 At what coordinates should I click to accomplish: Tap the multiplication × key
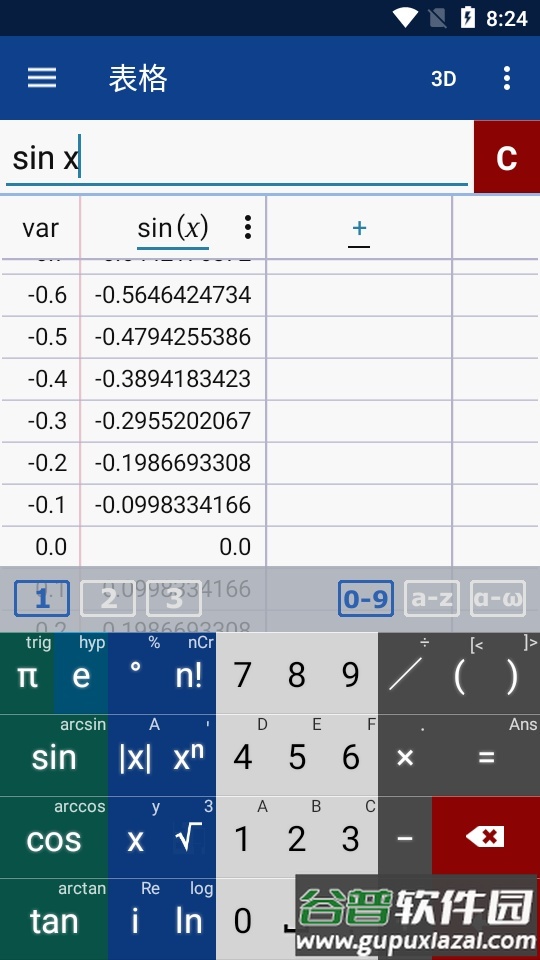click(x=405, y=756)
